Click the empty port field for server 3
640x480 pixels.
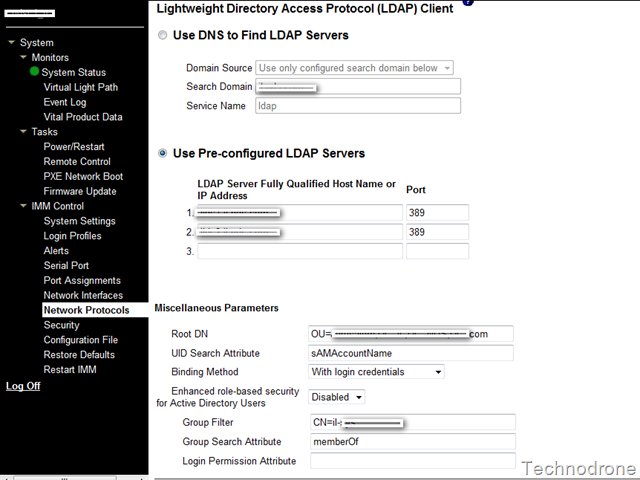tap(438, 251)
